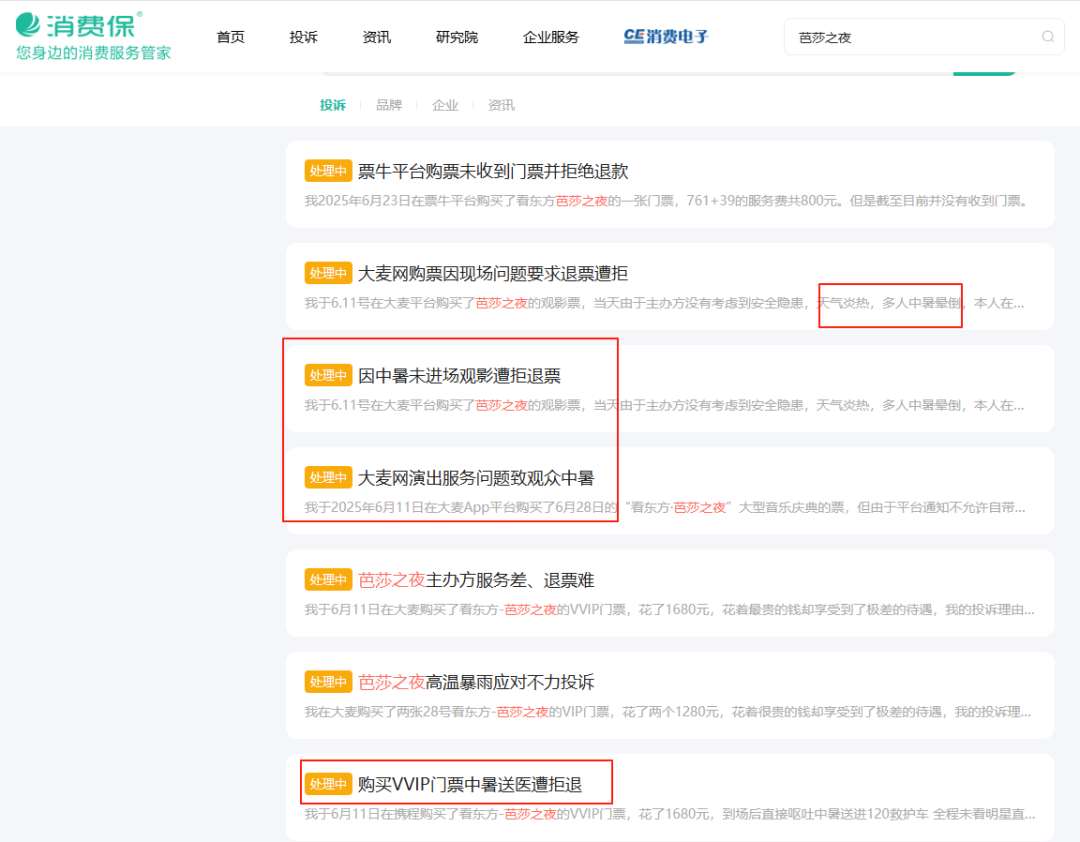This screenshot has width=1080, height=842.
Task: Click the 消费保 logo
Action: click(x=79, y=25)
